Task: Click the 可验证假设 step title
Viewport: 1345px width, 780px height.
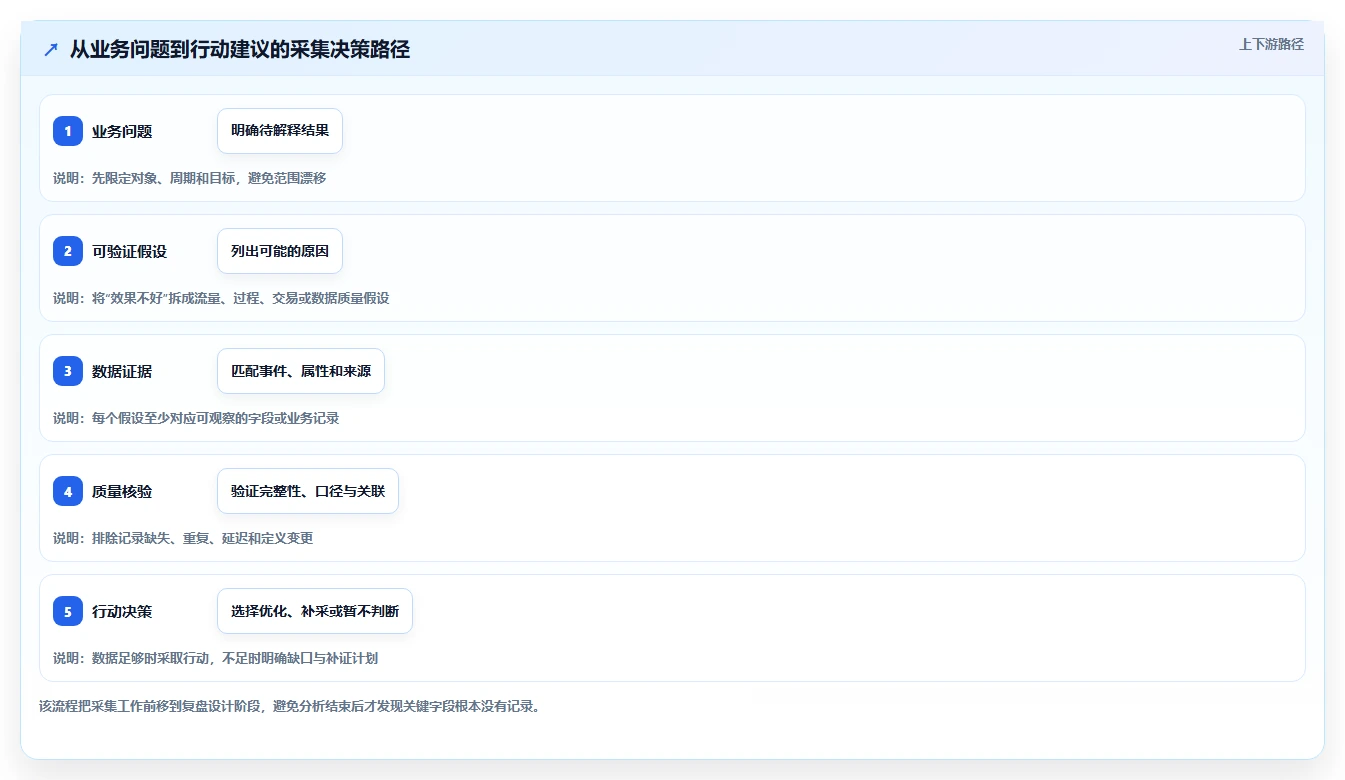Action: pos(130,251)
